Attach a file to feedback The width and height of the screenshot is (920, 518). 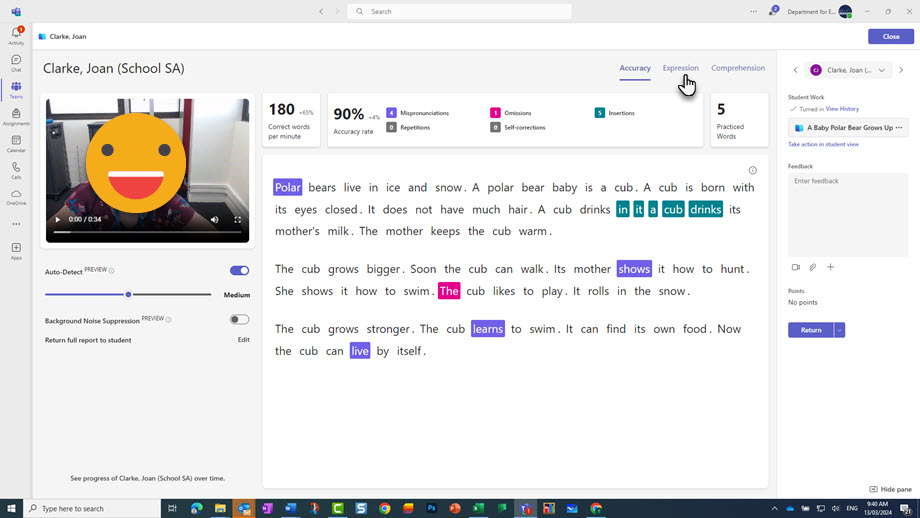click(x=813, y=267)
